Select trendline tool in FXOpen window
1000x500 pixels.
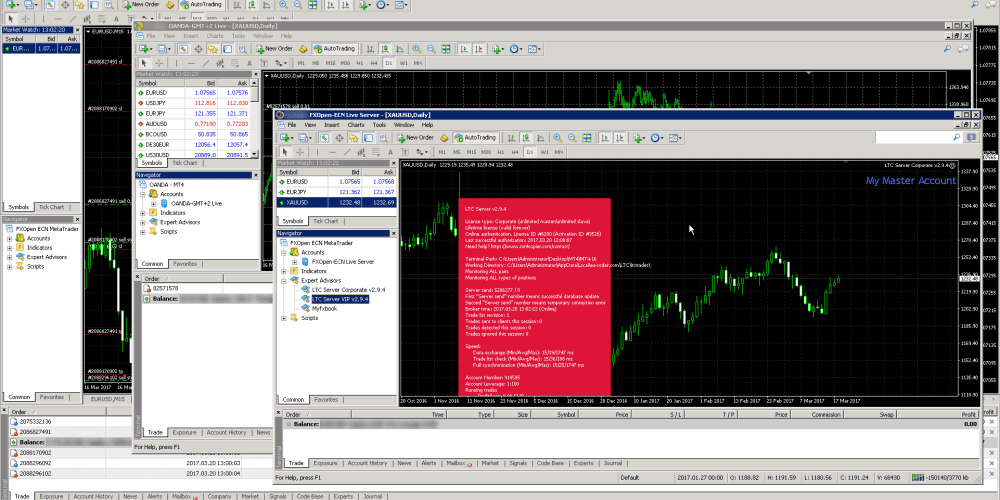347,152
